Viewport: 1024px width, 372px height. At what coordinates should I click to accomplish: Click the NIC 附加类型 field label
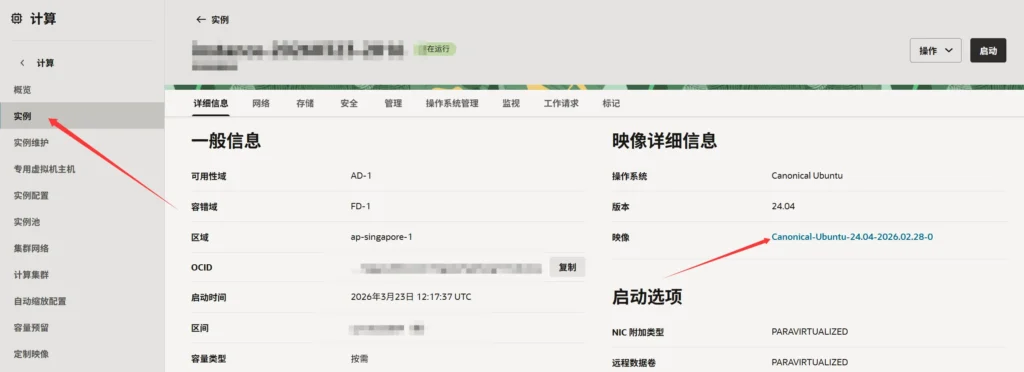[638, 332]
